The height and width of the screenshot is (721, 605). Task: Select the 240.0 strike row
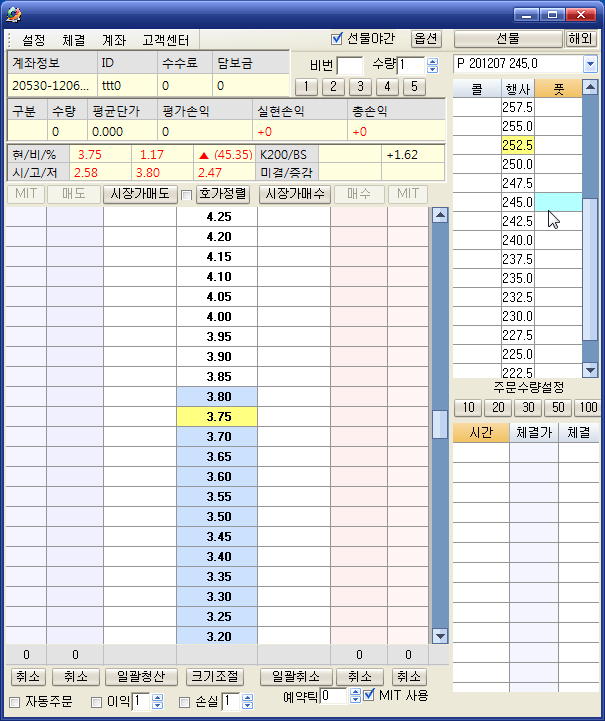click(517, 240)
